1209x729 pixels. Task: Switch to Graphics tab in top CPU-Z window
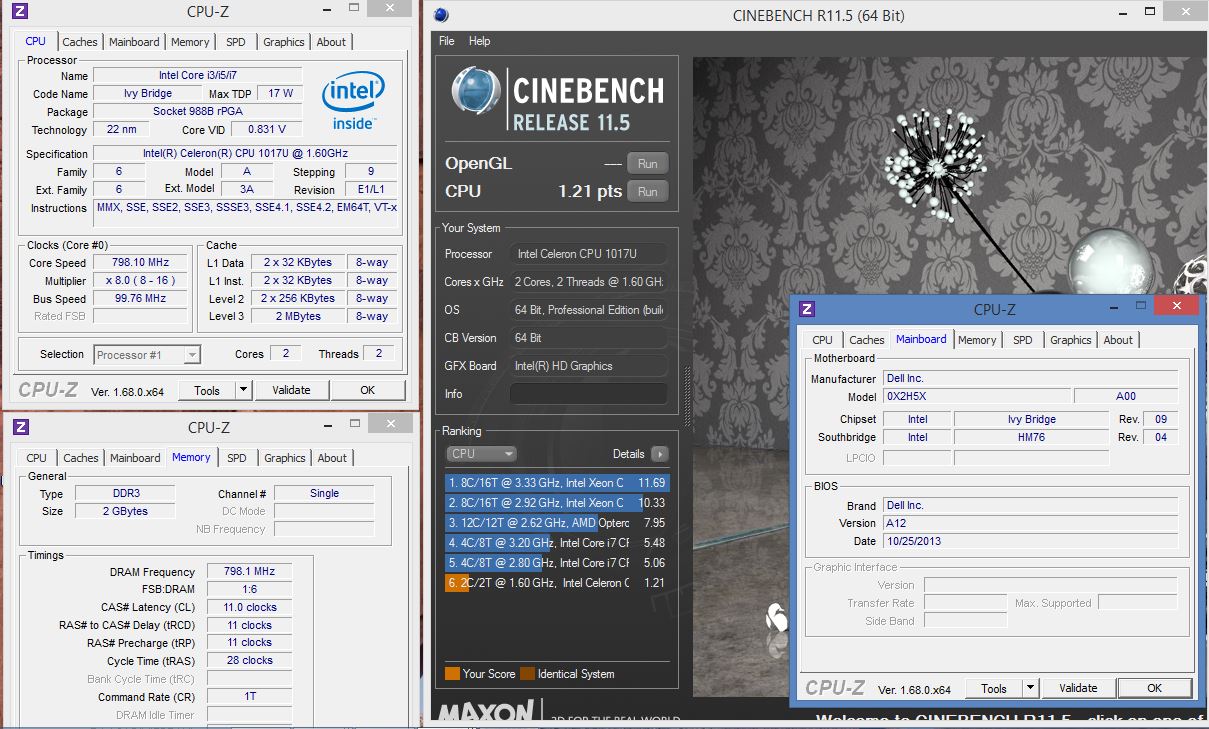(284, 42)
